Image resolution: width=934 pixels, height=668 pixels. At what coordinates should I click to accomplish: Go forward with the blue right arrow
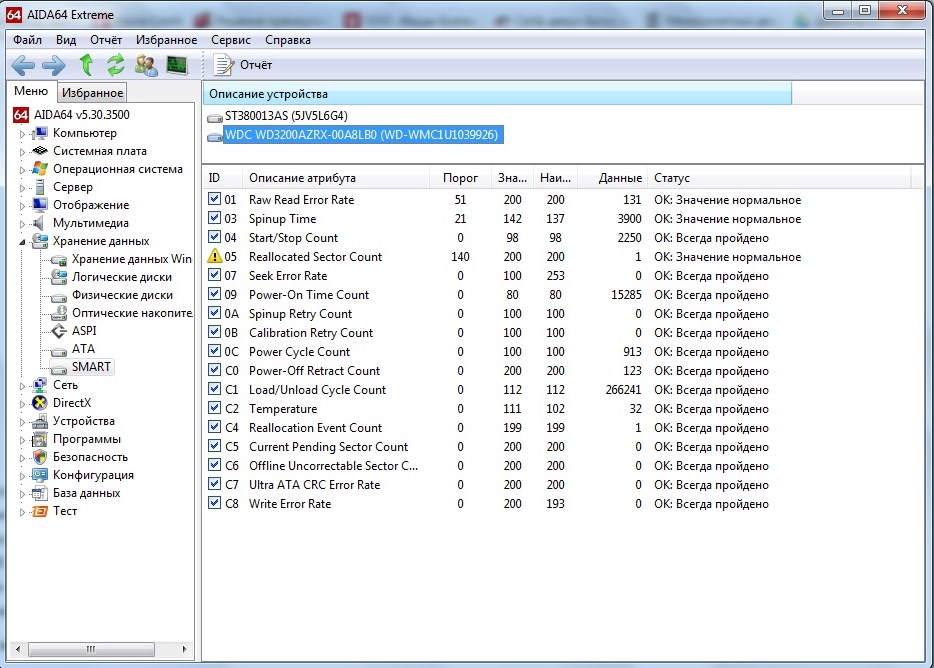[x=54, y=65]
